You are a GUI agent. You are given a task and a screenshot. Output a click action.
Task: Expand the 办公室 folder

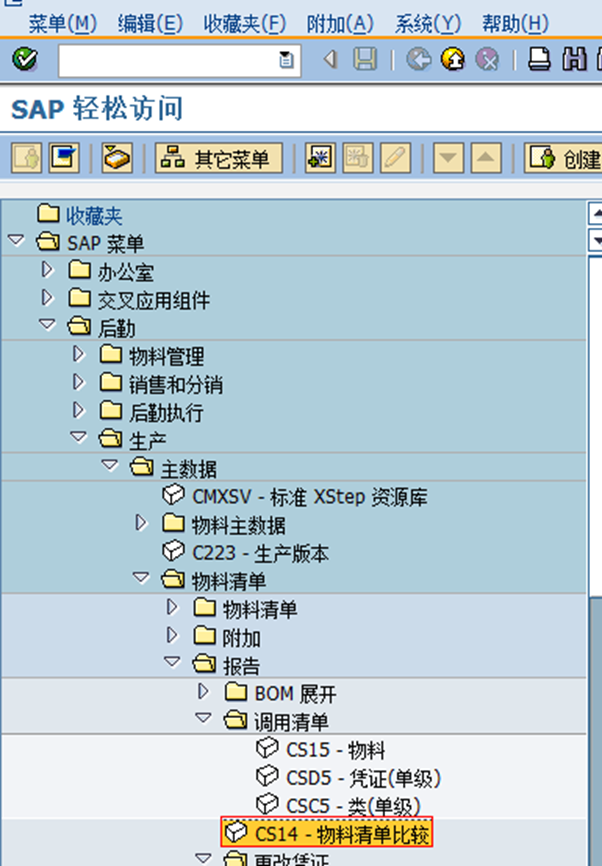[47, 270]
